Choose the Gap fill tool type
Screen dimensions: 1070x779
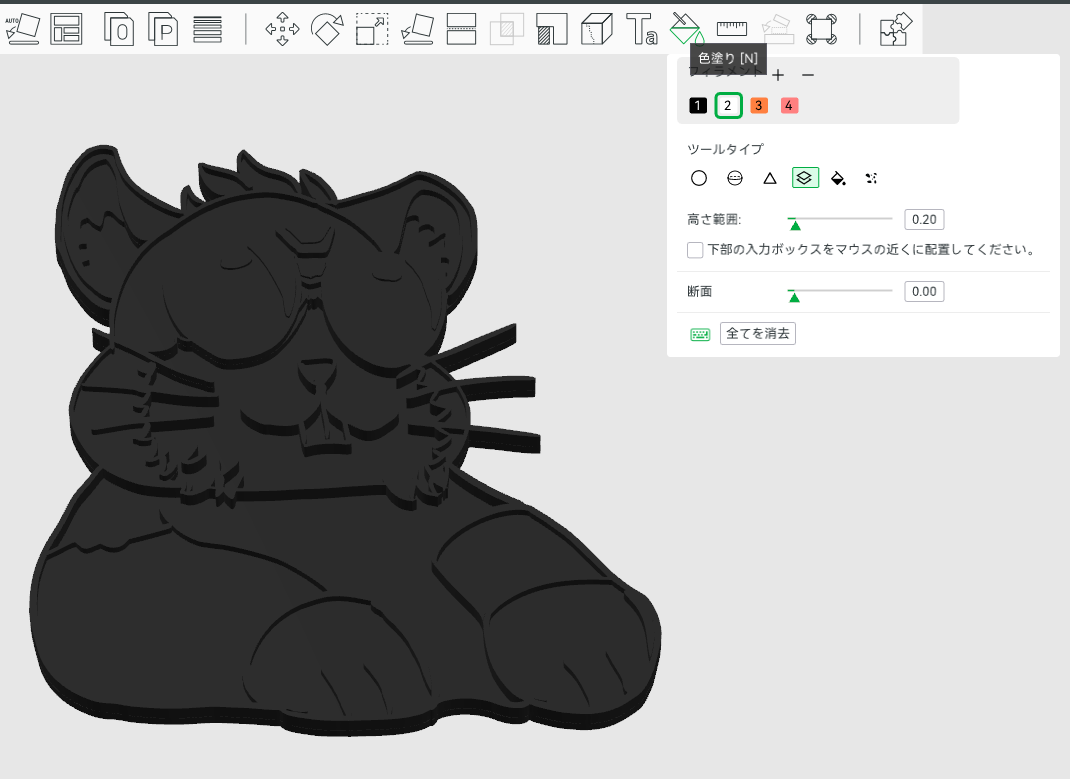(x=871, y=179)
